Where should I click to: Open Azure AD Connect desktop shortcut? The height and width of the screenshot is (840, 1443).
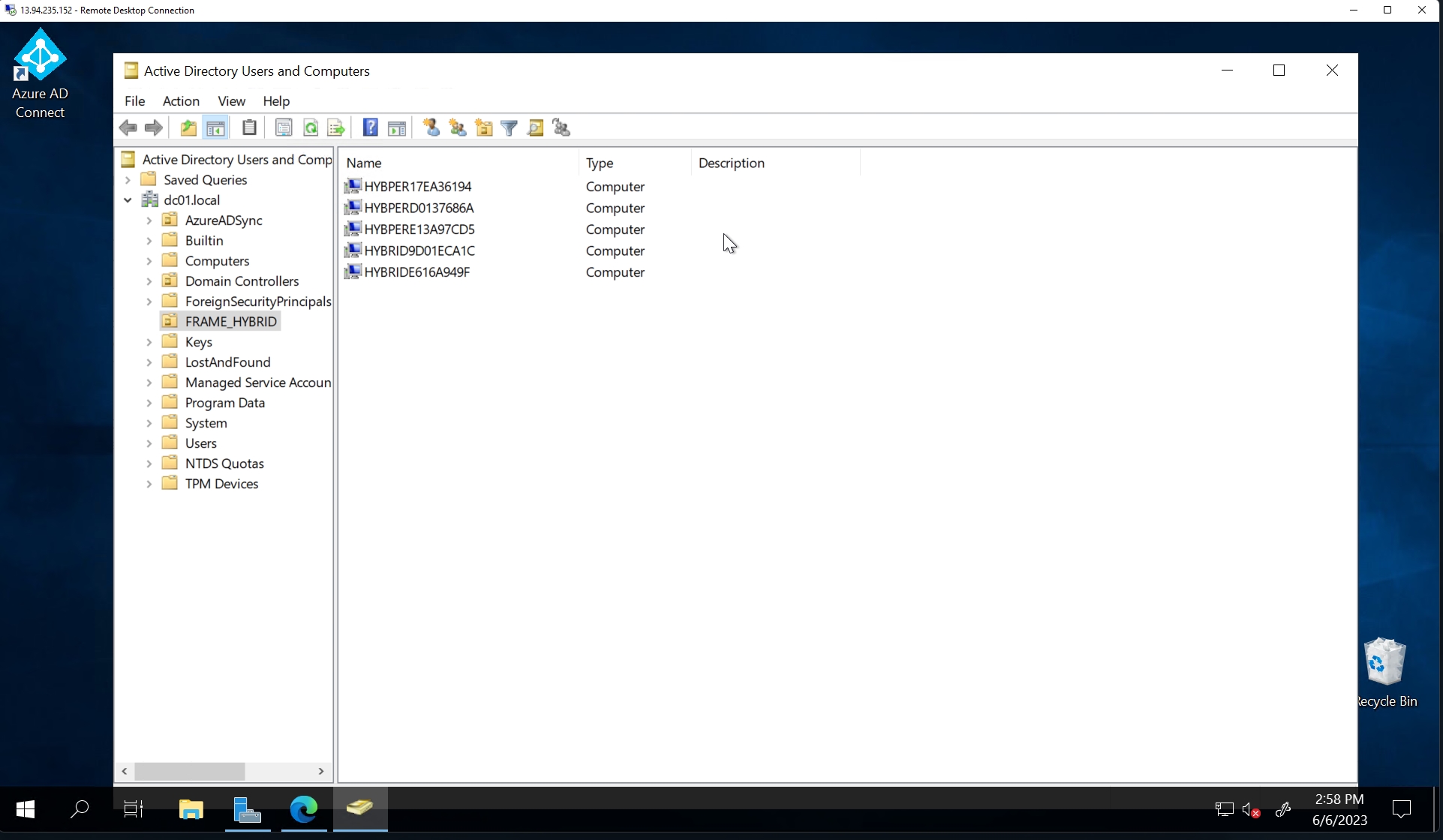40,73
